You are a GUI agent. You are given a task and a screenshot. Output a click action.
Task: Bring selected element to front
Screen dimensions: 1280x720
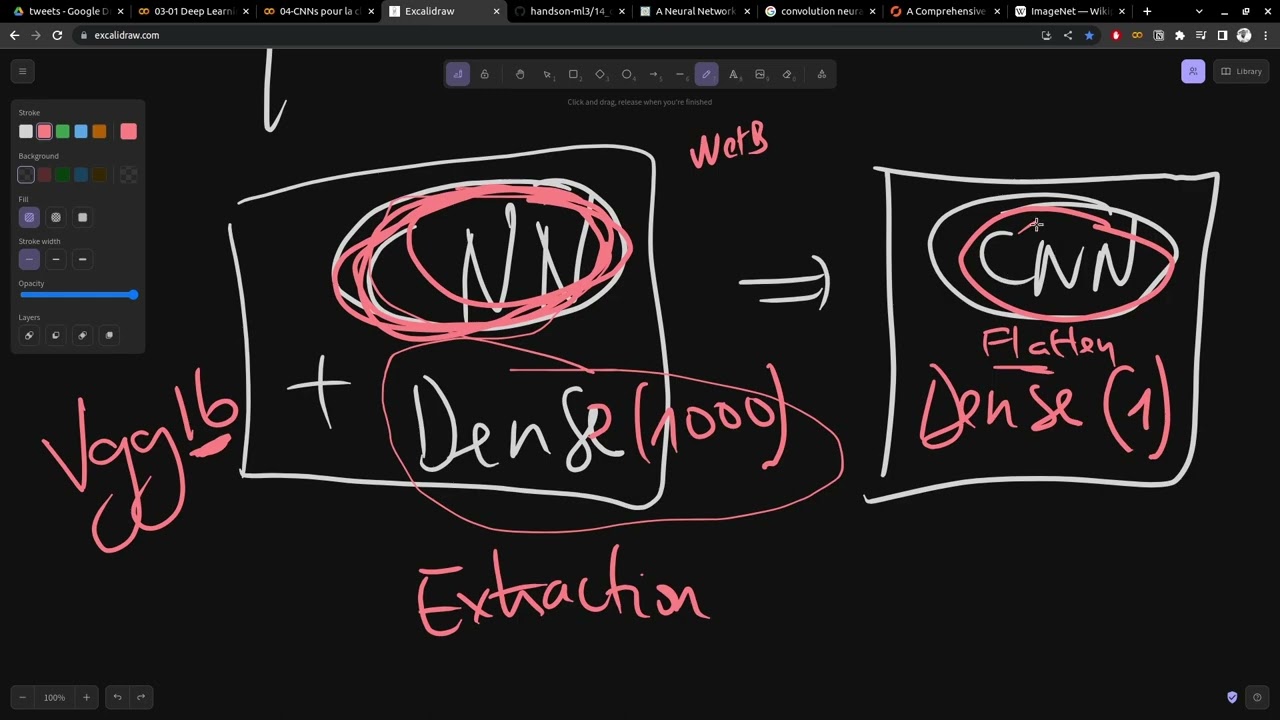point(109,335)
